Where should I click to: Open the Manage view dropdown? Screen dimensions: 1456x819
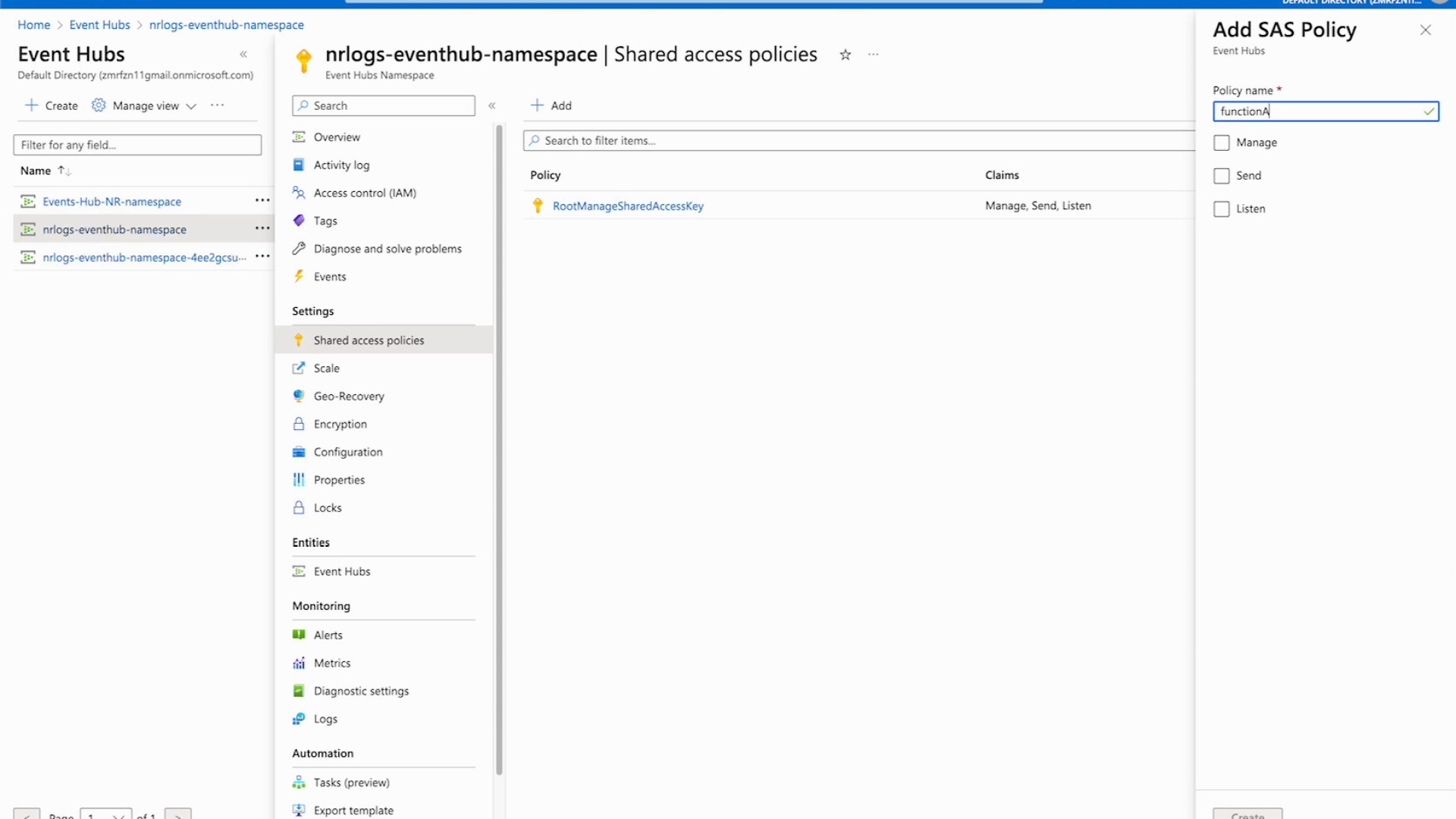tap(144, 106)
